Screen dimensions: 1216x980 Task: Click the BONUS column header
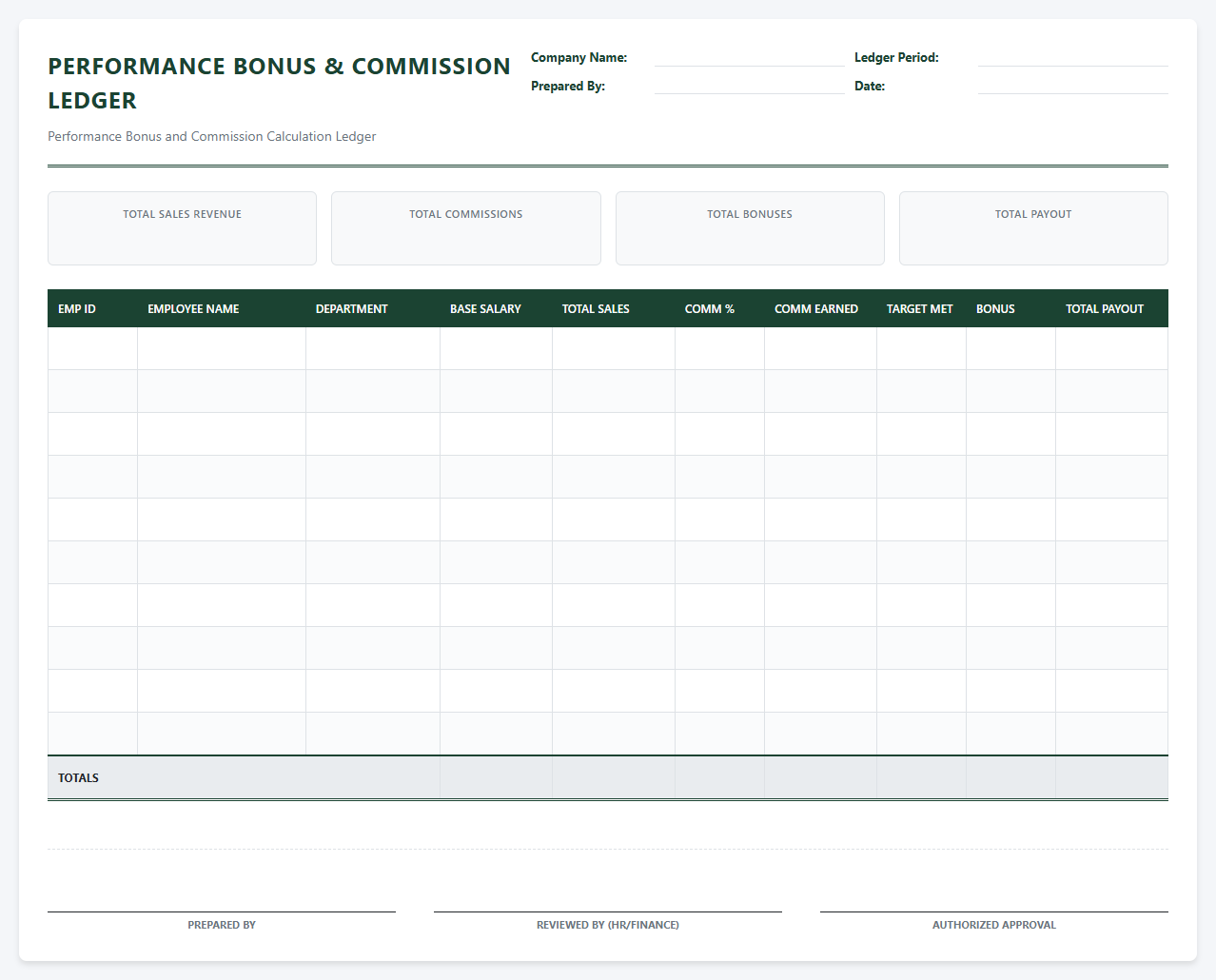point(1010,308)
